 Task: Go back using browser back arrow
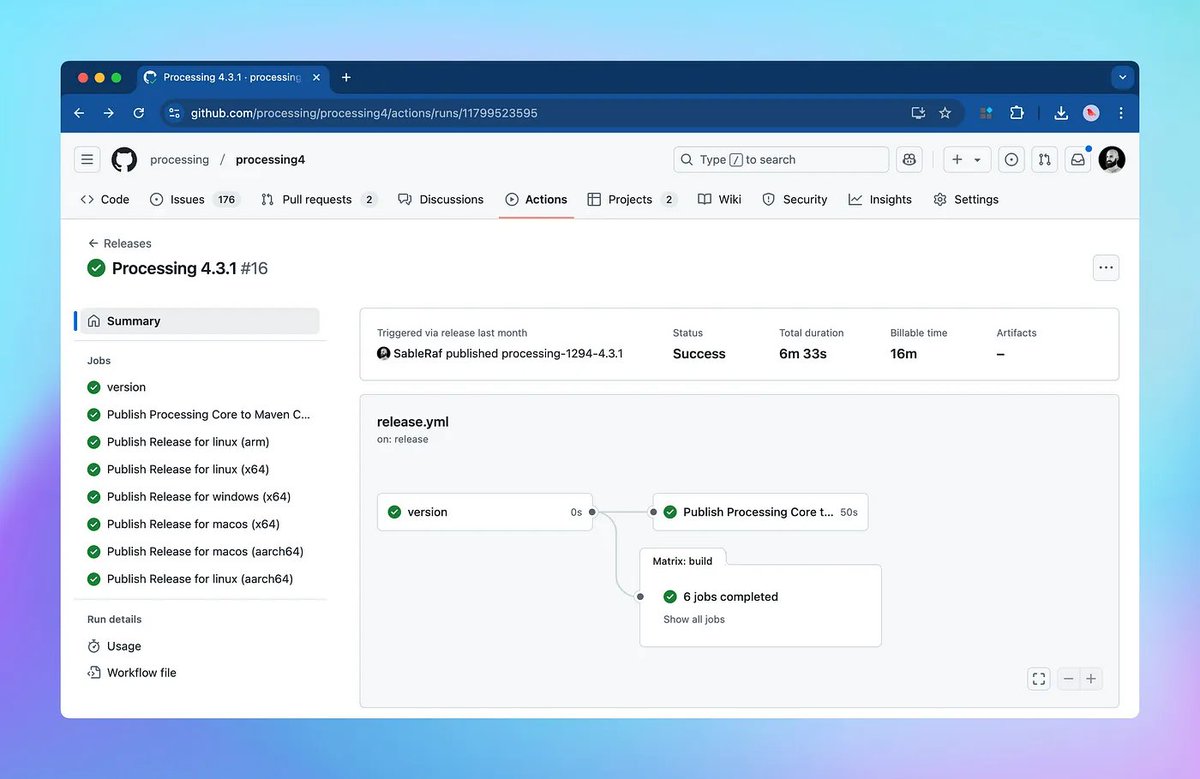pyautogui.click(x=79, y=113)
